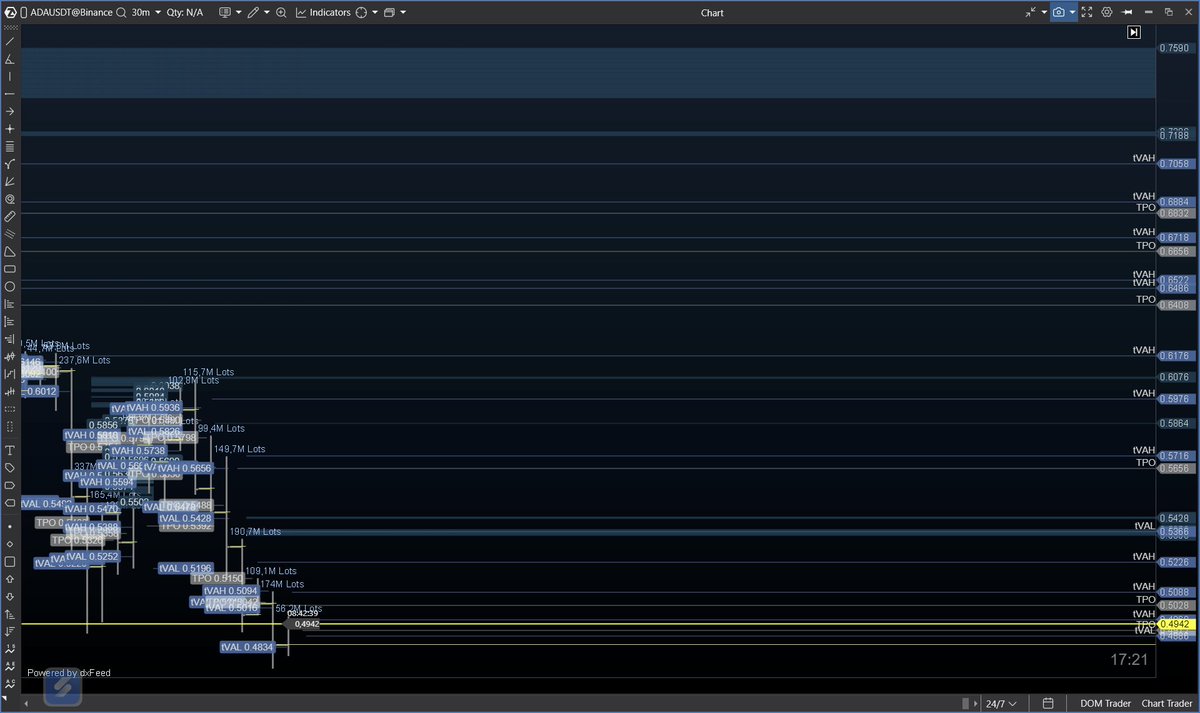Select the triangle shape tool
The height and width of the screenshot is (713, 1200).
[x=10, y=251]
